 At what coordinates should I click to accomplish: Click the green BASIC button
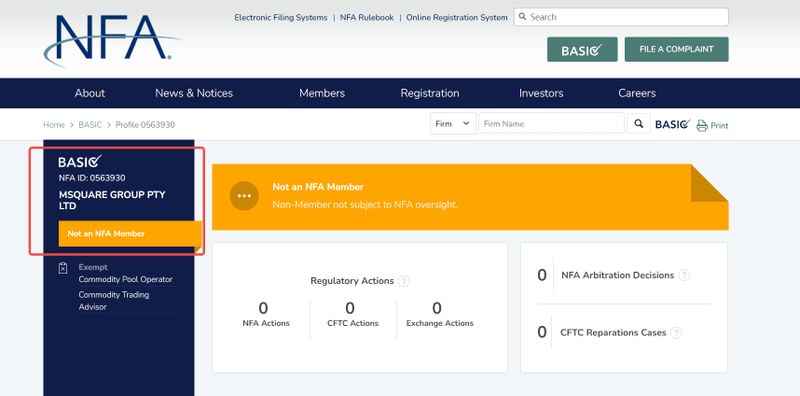coord(582,50)
